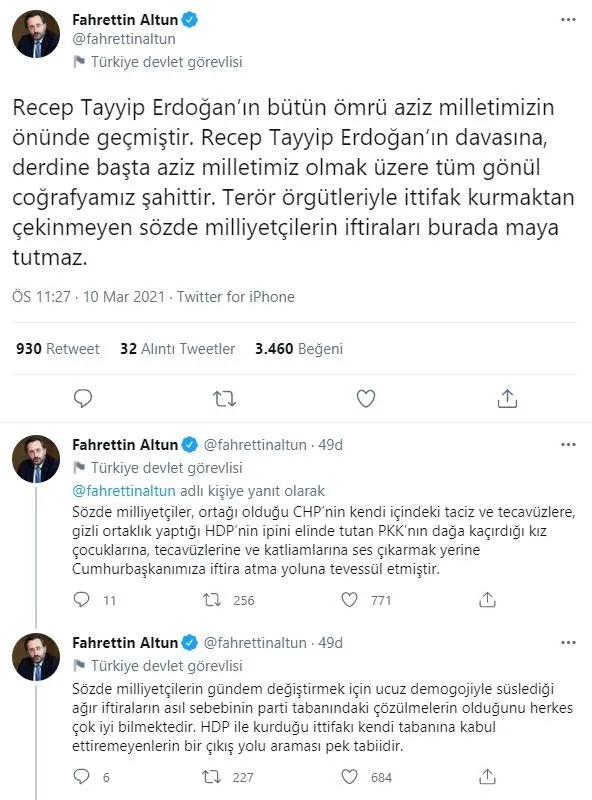Retweet the second reply with 227 retweets
This screenshot has height=800, width=592.
pos(211,775)
